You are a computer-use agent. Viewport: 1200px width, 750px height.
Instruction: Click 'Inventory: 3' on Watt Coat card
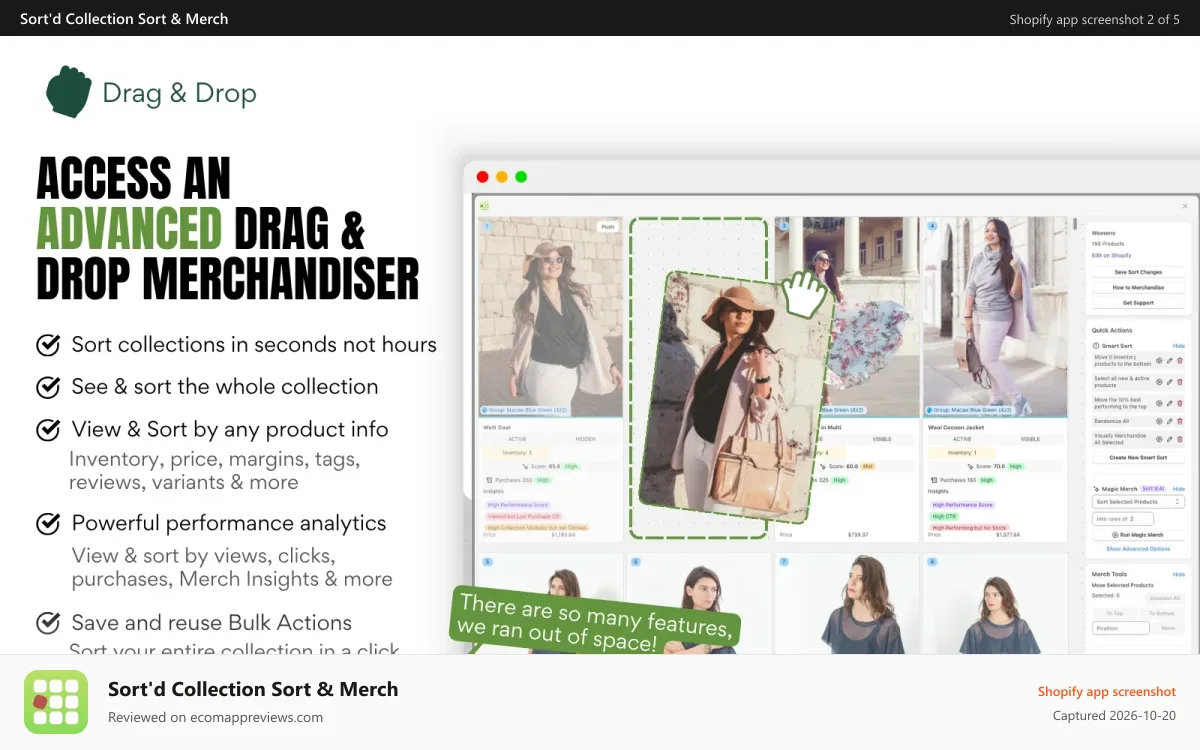pos(517,453)
